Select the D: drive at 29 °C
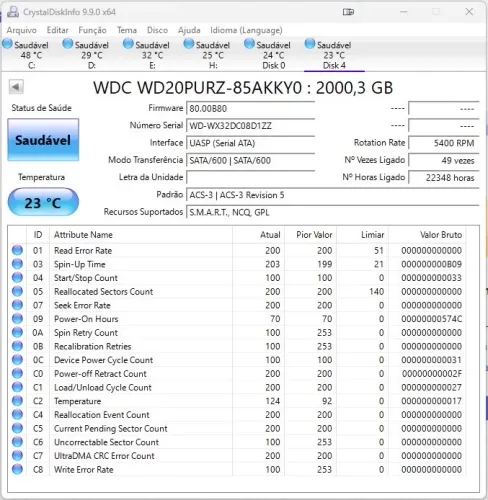Image resolution: width=488 pixels, height=500 pixels. click(x=92, y=55)
